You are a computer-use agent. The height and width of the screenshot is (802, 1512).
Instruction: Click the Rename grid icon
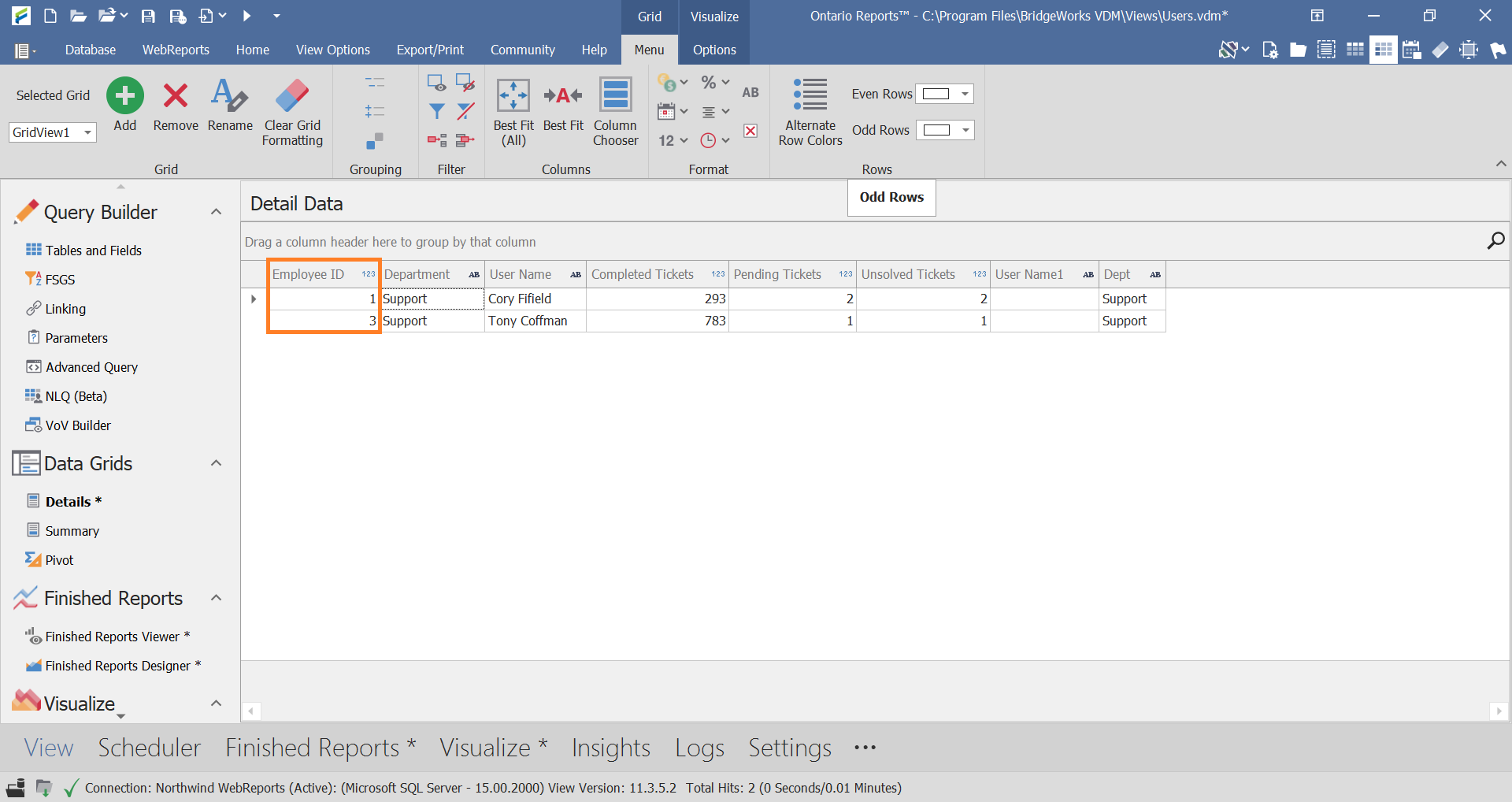tap(229, 95)
